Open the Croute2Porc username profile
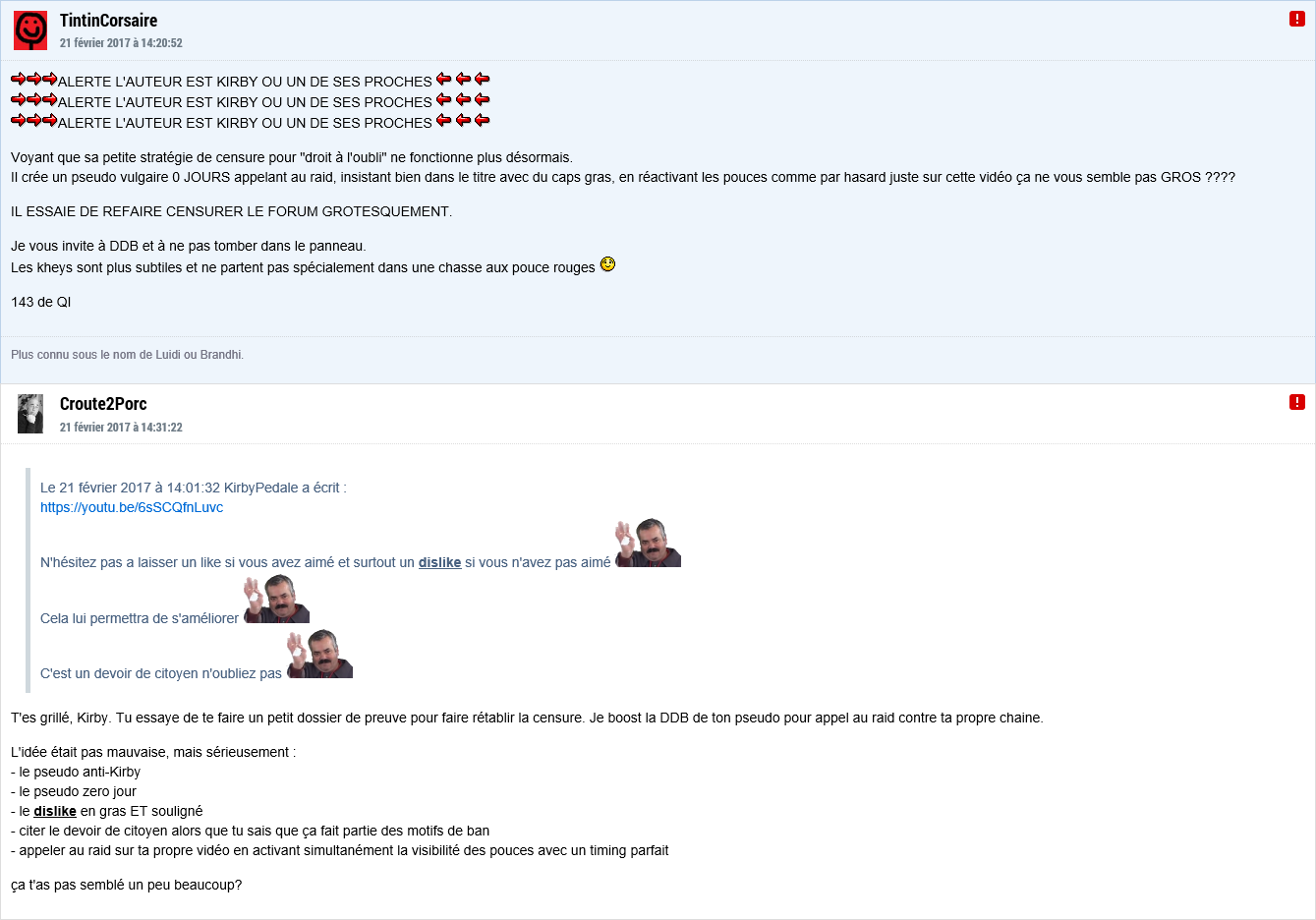The width and height of the screenshot is (1316, 920). [103, 404]
